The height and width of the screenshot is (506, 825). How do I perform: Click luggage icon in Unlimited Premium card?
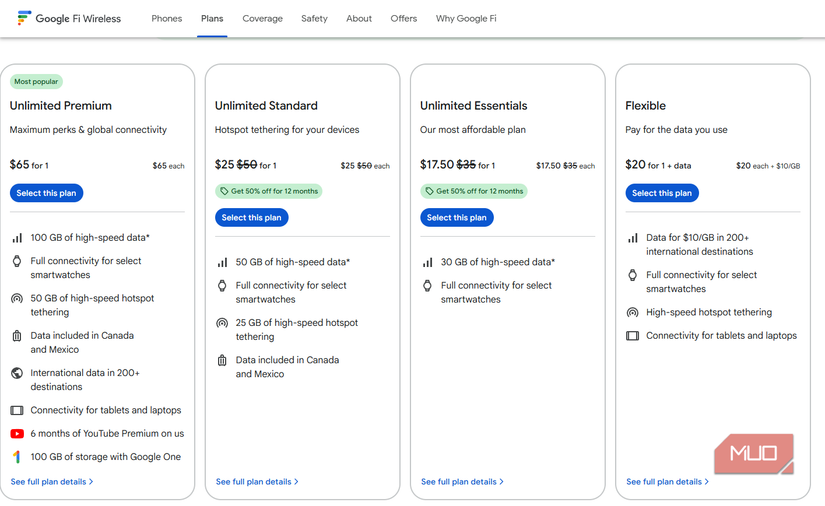coord(17,336)
